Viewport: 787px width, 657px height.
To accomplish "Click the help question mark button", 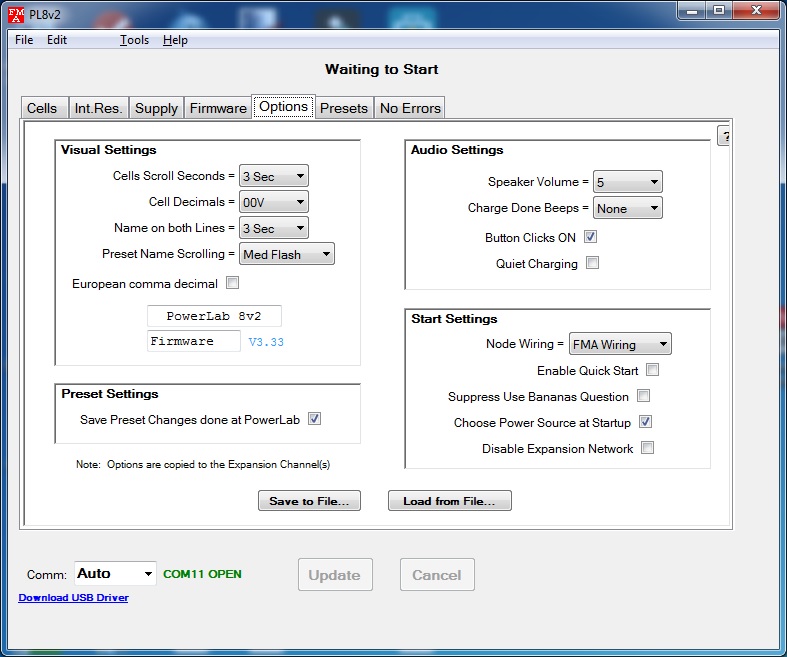I will (725, 136).
